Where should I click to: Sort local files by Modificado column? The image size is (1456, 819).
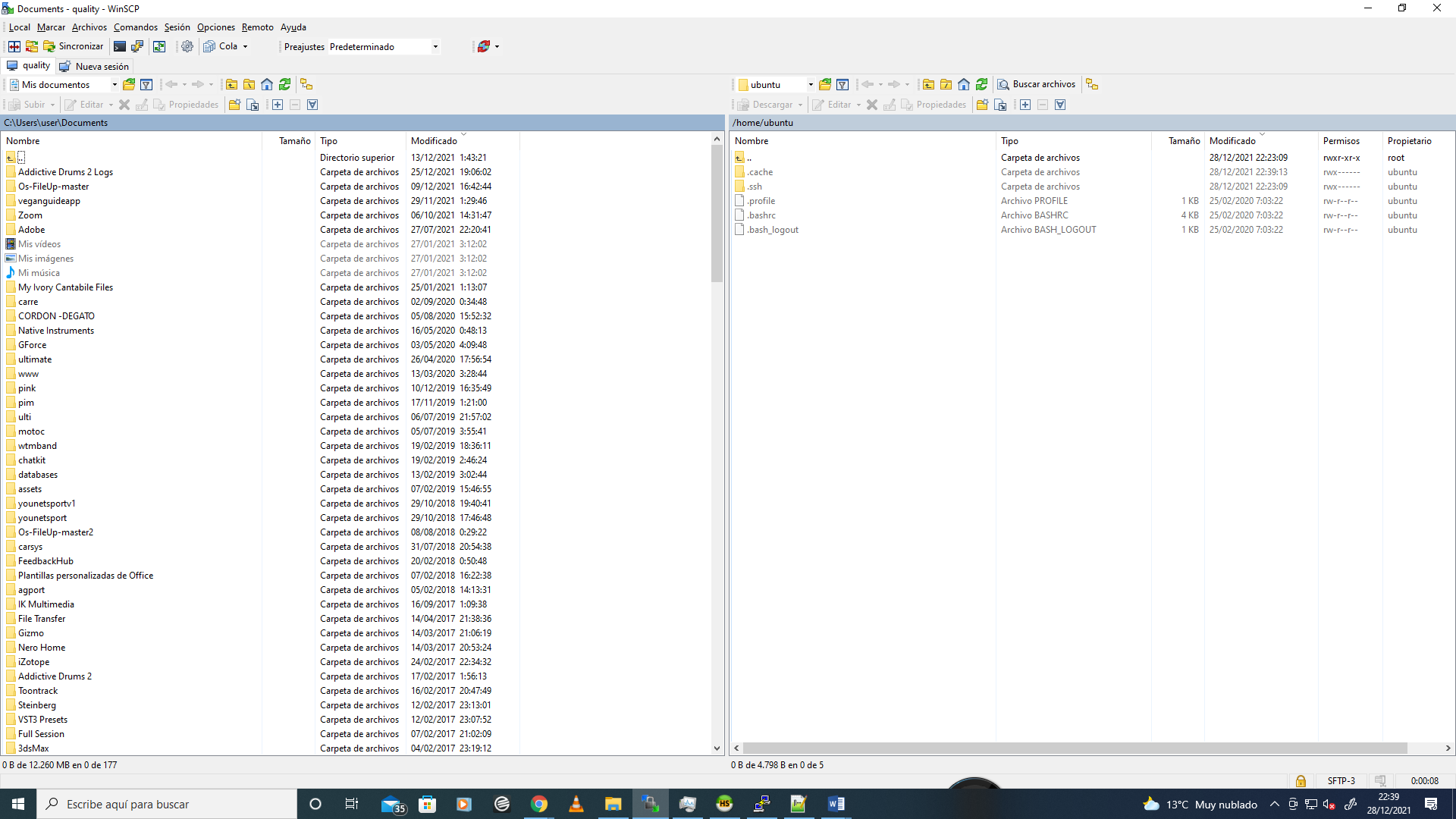coord(434,141)
